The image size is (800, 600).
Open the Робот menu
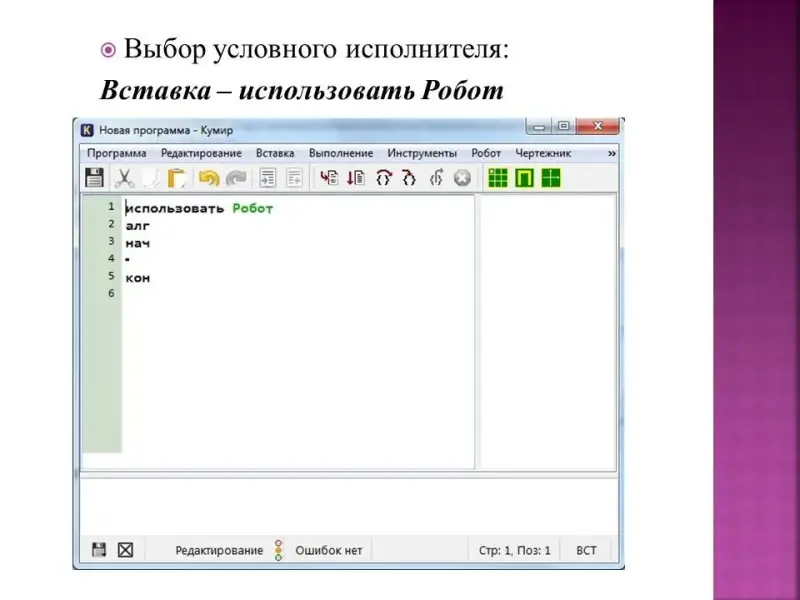pyautogui.click(x=486, y=153)
